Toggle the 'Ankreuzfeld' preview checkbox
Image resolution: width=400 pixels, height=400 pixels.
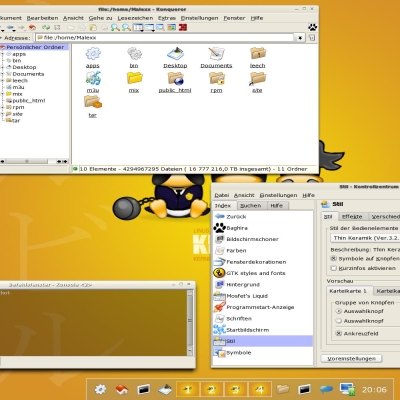(339, 333)
